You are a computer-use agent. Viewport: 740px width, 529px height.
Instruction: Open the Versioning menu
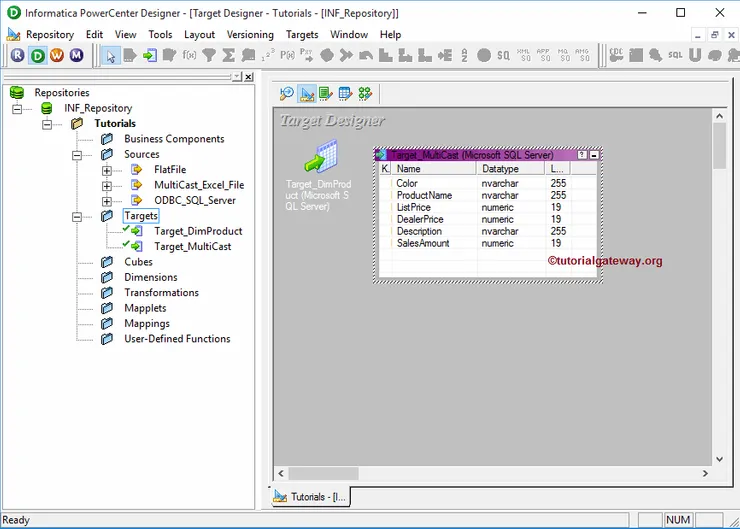250,34
